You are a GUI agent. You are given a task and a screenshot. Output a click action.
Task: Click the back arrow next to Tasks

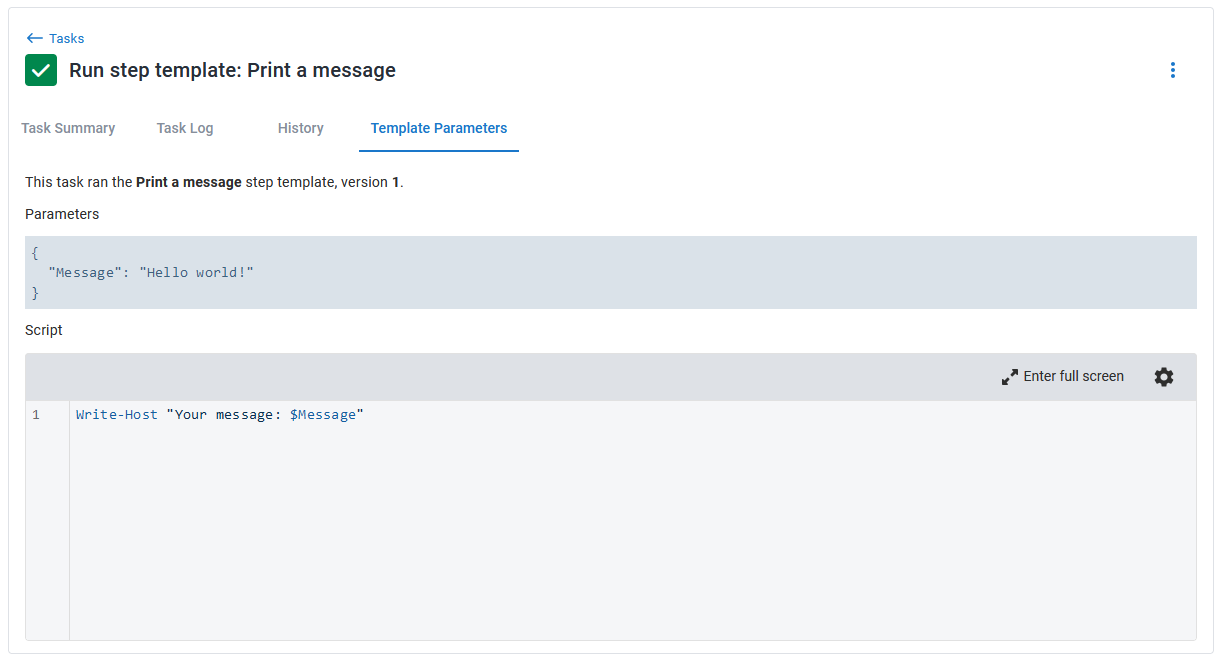click(x=35, y=38)
